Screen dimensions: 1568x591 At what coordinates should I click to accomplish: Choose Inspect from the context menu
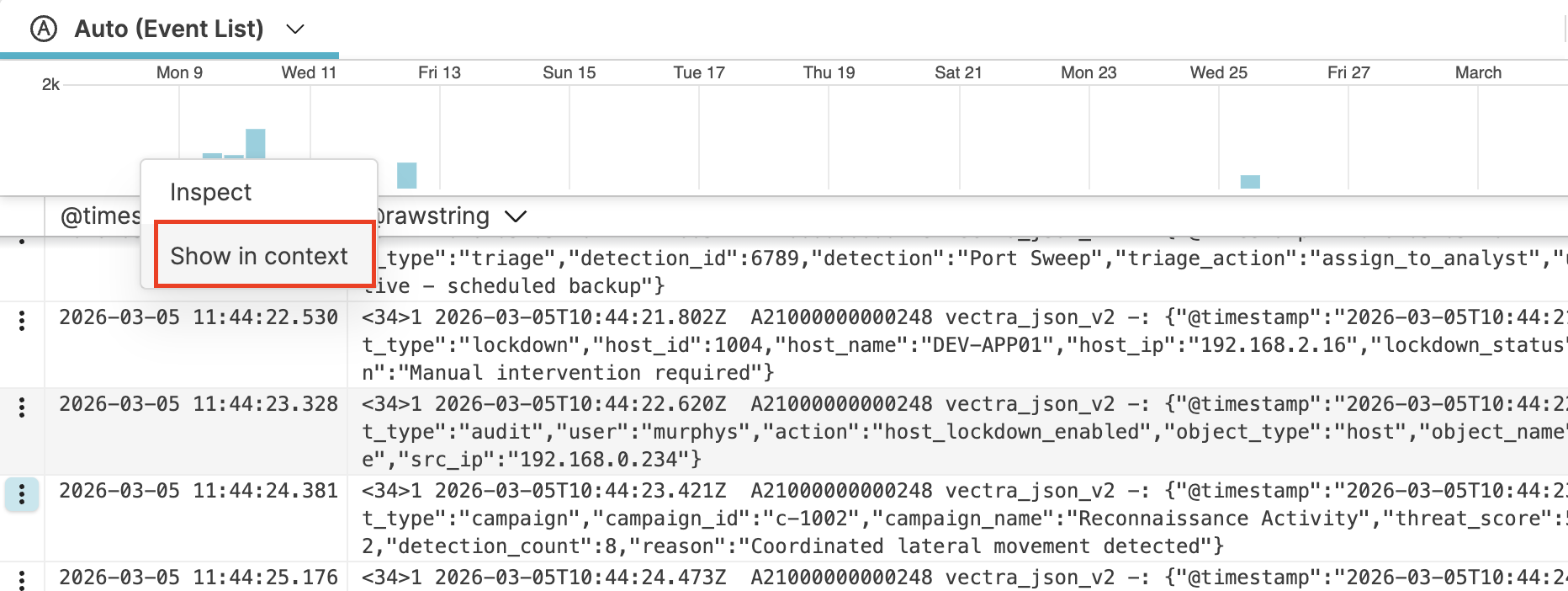210,192
